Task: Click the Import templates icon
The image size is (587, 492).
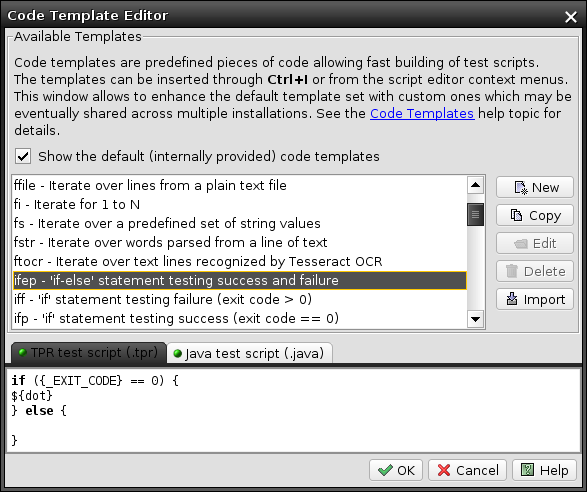Action: coord(512,299)
